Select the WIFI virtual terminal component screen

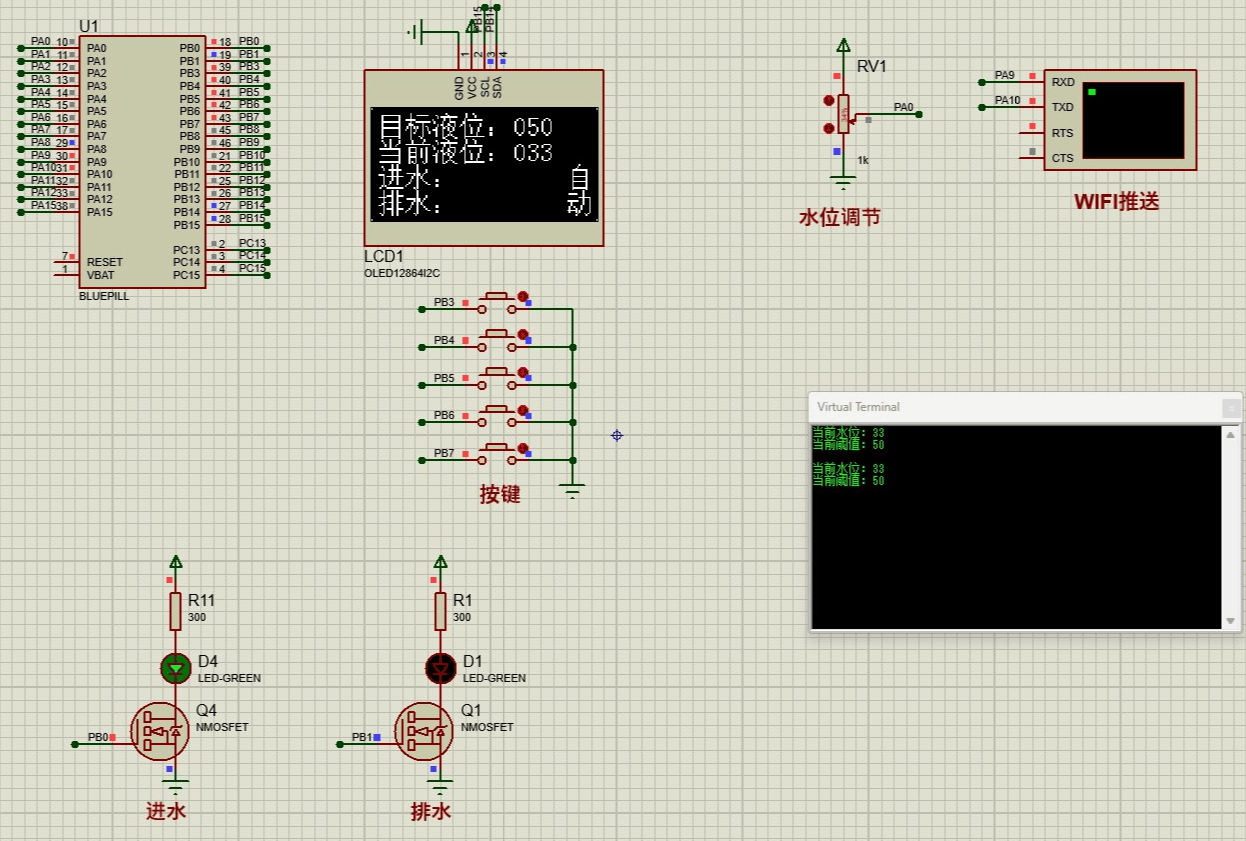[x=1132, y=120]
